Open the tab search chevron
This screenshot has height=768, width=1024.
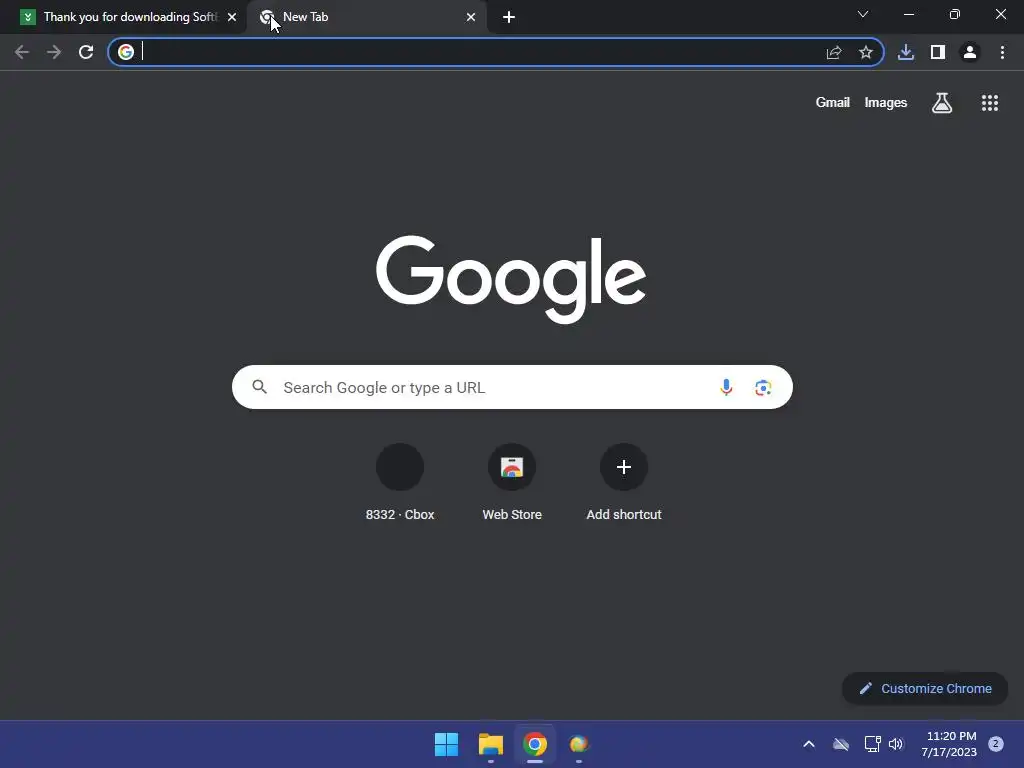(x=863, y=14)
